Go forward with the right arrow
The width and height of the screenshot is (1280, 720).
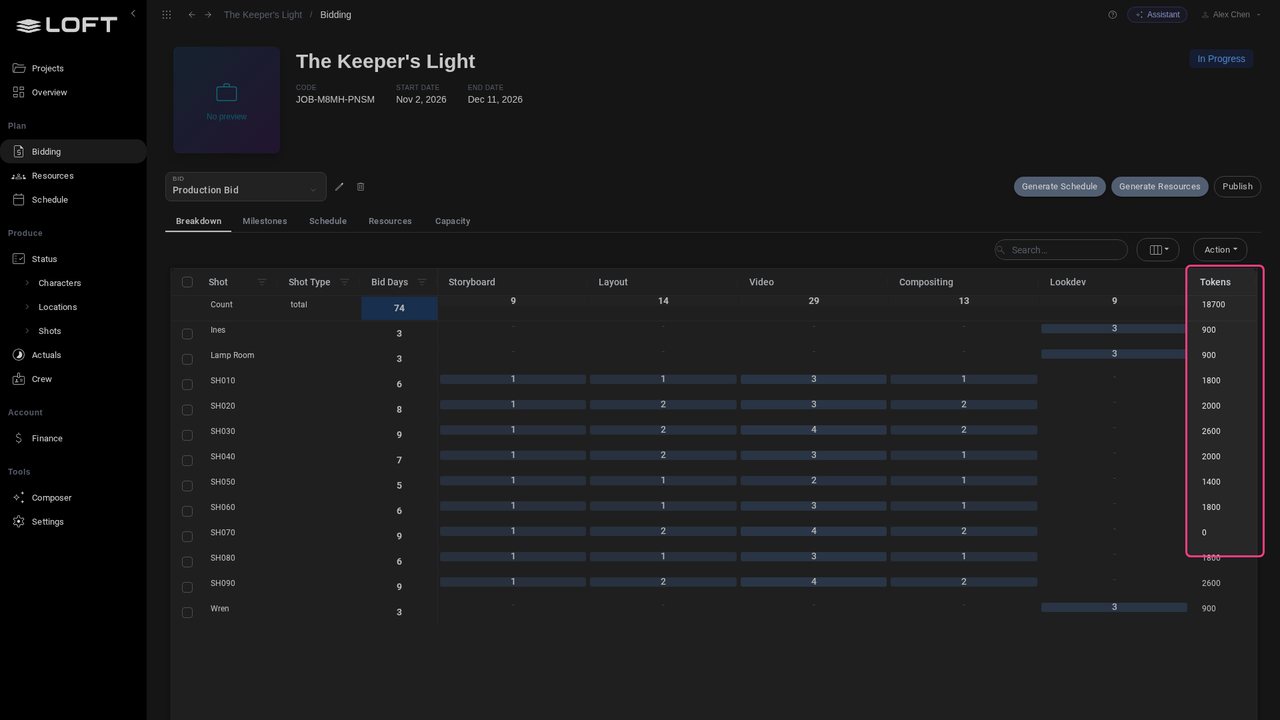coord(208,15)
